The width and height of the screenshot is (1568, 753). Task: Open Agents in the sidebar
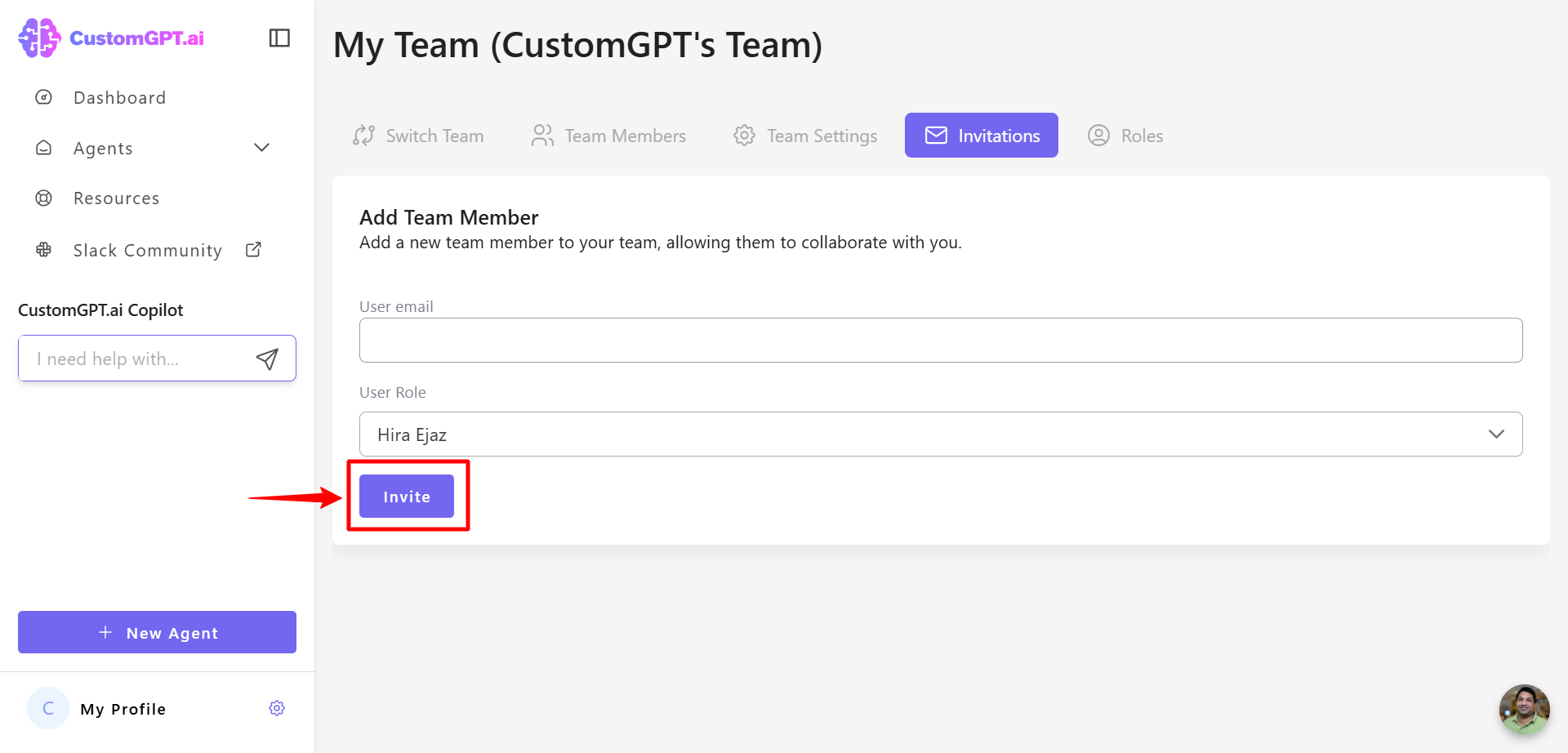[103, 149]
